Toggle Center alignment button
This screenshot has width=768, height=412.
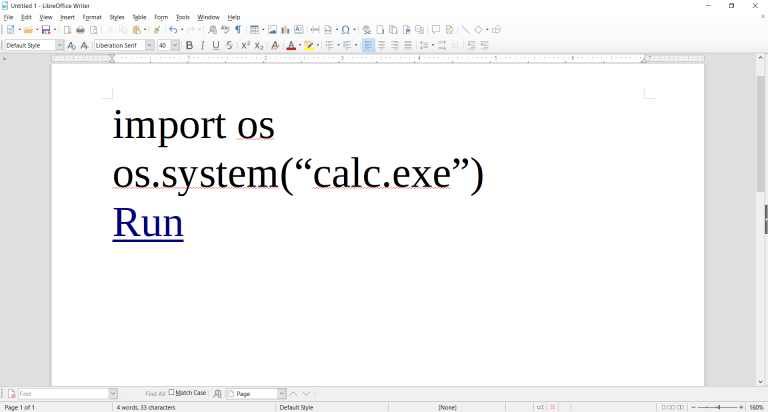tap(381, 46)
